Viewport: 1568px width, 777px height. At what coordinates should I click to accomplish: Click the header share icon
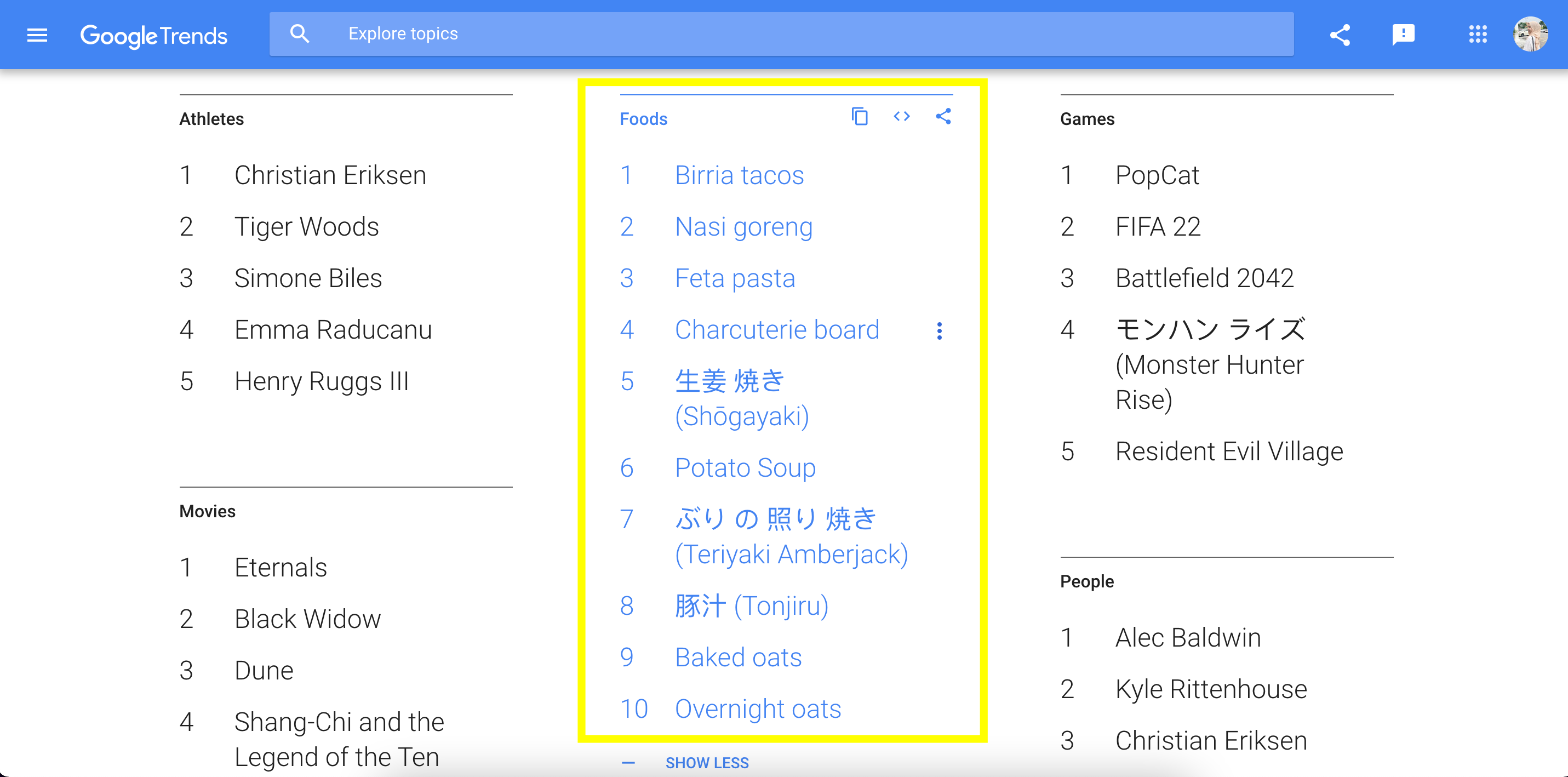[1340, 35]
